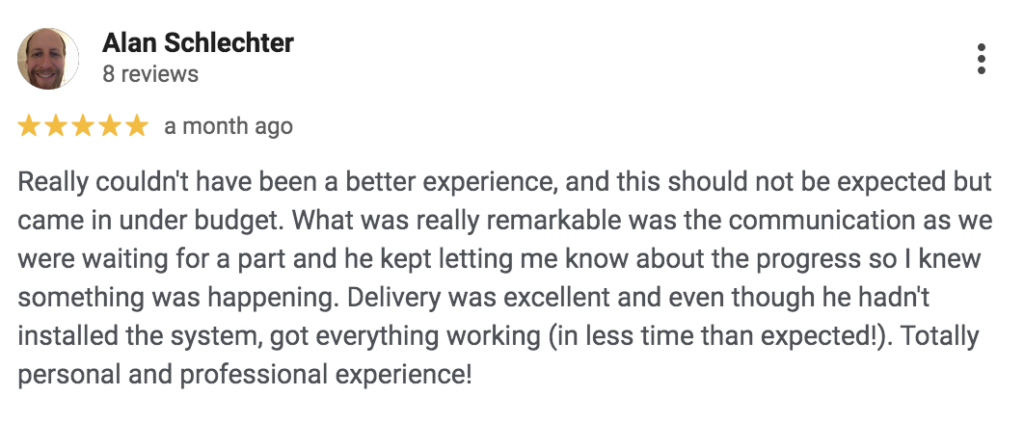The image size is (1024, 422).
Task: Click the second gold rating star
Action: pyautogui.click(x=56, y=126)
